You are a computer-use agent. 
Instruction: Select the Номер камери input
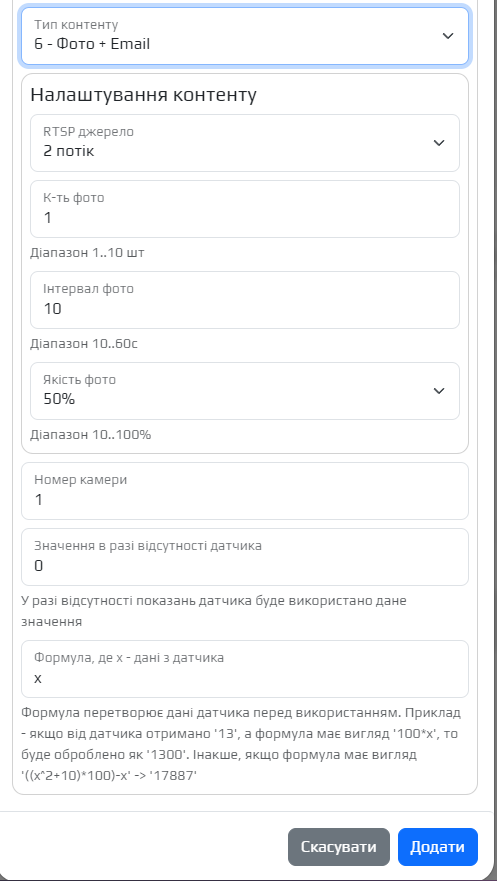(245, 491)
